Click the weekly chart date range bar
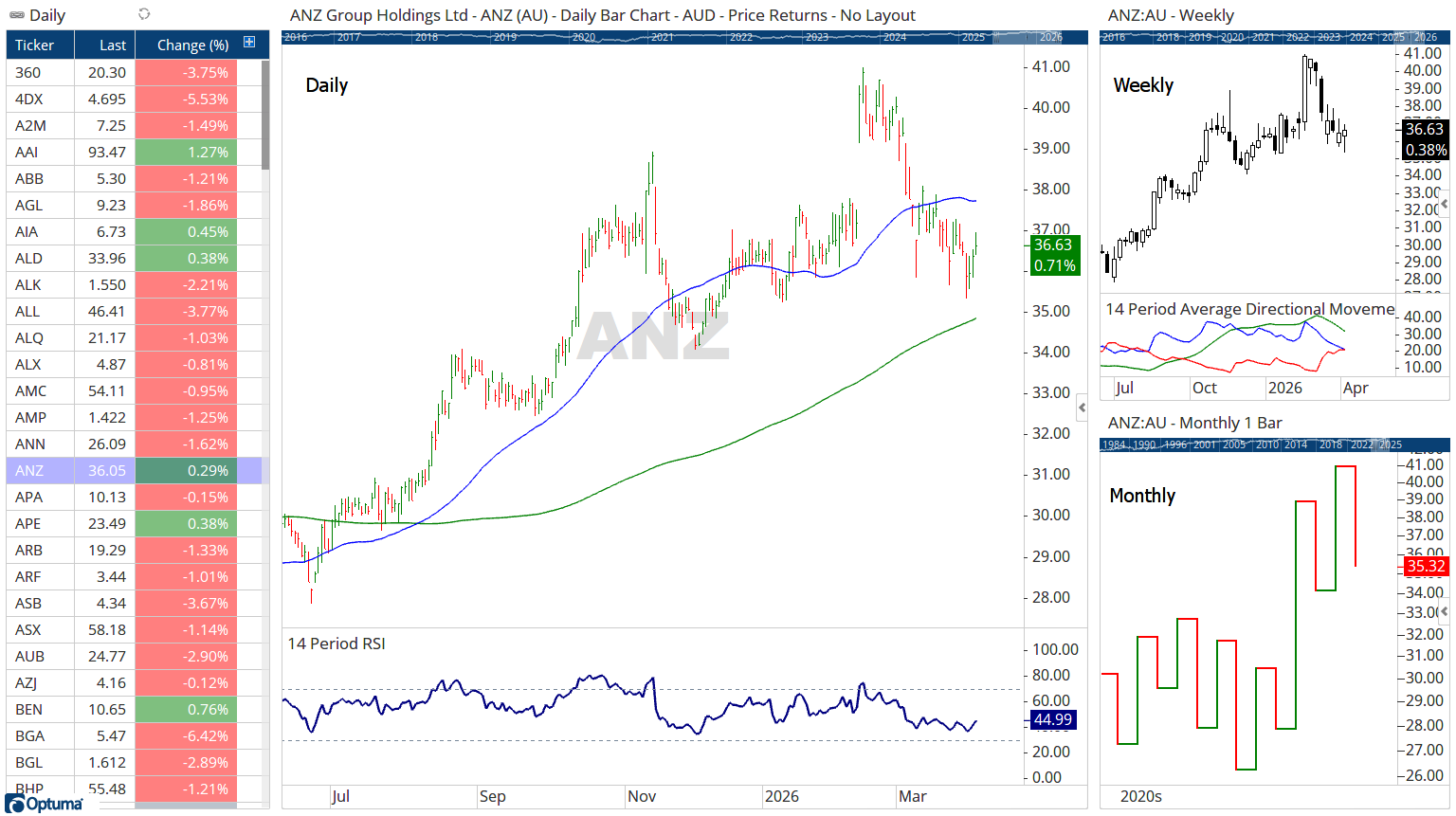 pos(1273,37)
